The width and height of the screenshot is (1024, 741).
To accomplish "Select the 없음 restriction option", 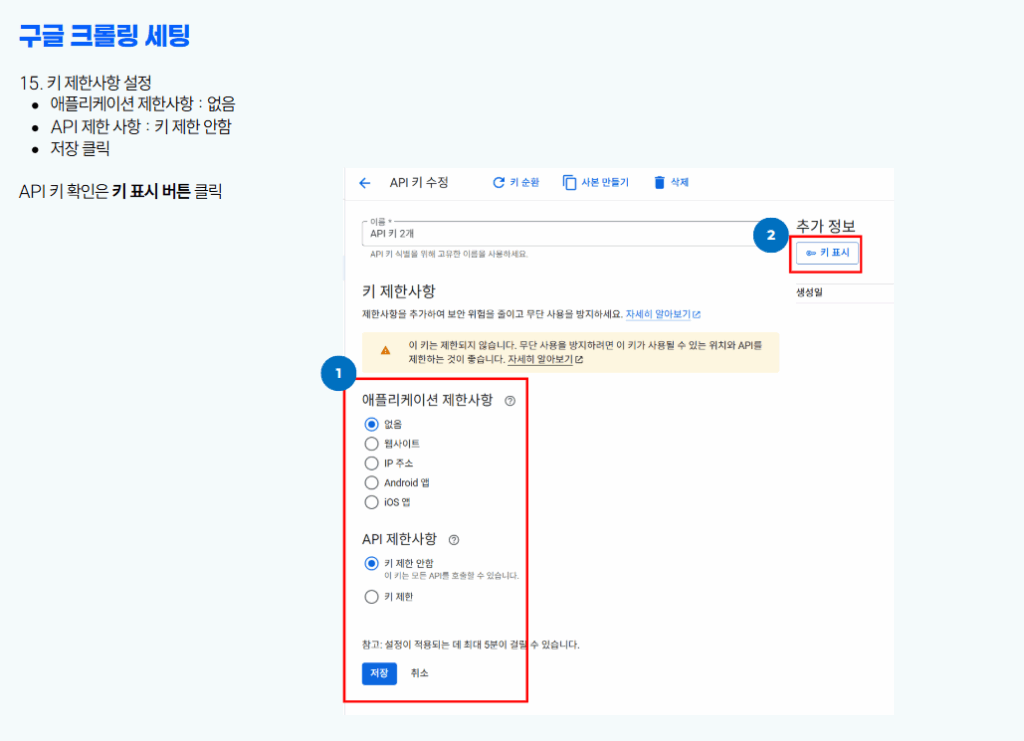I will tap(370, 423).
